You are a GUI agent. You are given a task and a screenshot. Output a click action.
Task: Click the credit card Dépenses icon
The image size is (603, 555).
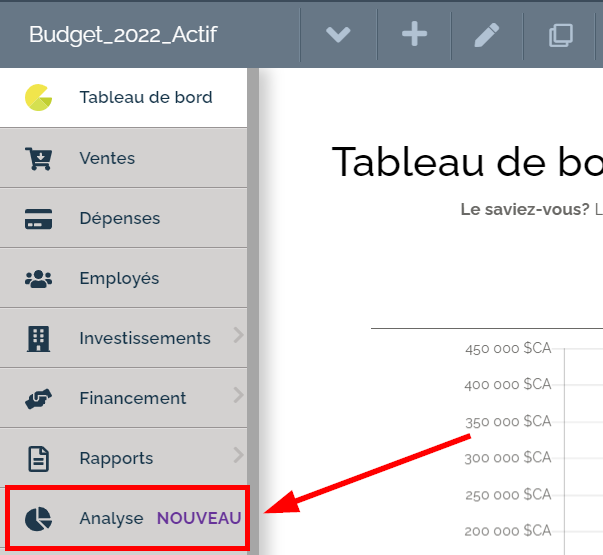[x=38, y=219]
